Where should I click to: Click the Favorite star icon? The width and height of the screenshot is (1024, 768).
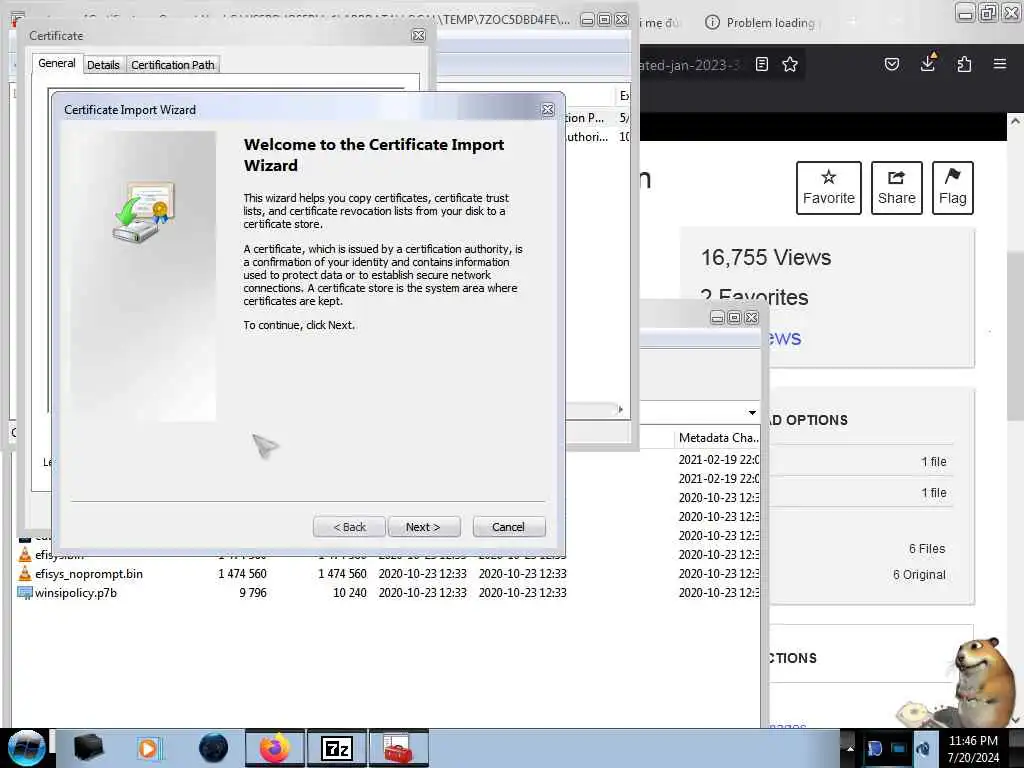(x=829, y=177)
